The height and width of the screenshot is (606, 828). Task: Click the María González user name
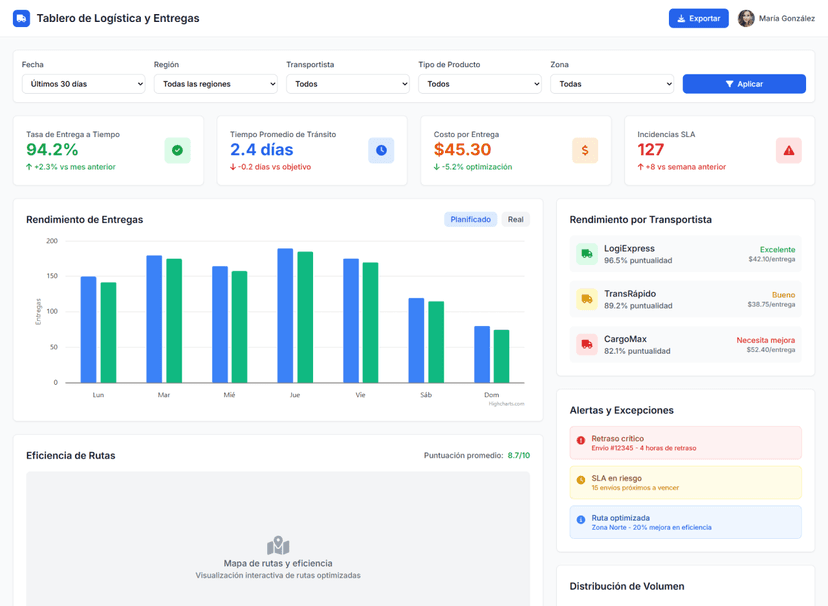pos(787,18)
